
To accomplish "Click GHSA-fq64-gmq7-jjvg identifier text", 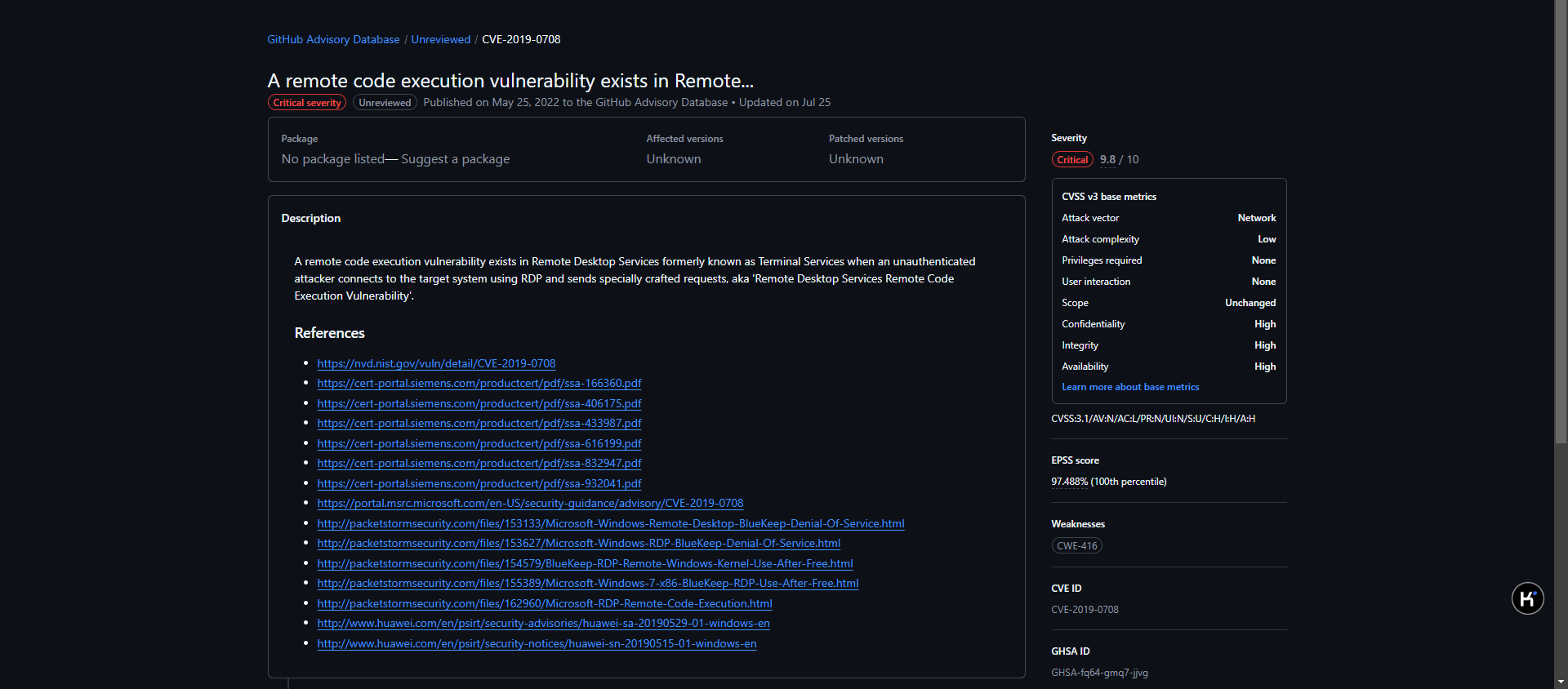I will [1099, 673].
